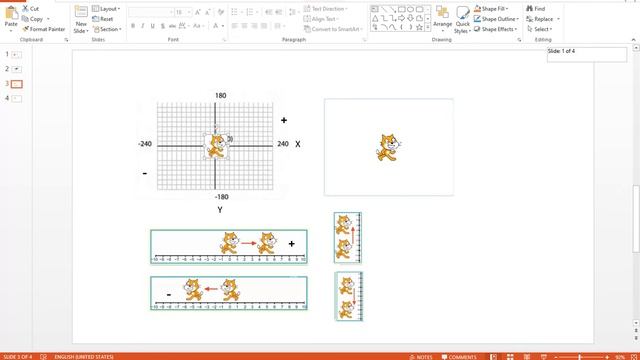The height and width of the screenshot is (360, 640).
Task: Increase font size with the A icon
Action: tap(198, 13)
